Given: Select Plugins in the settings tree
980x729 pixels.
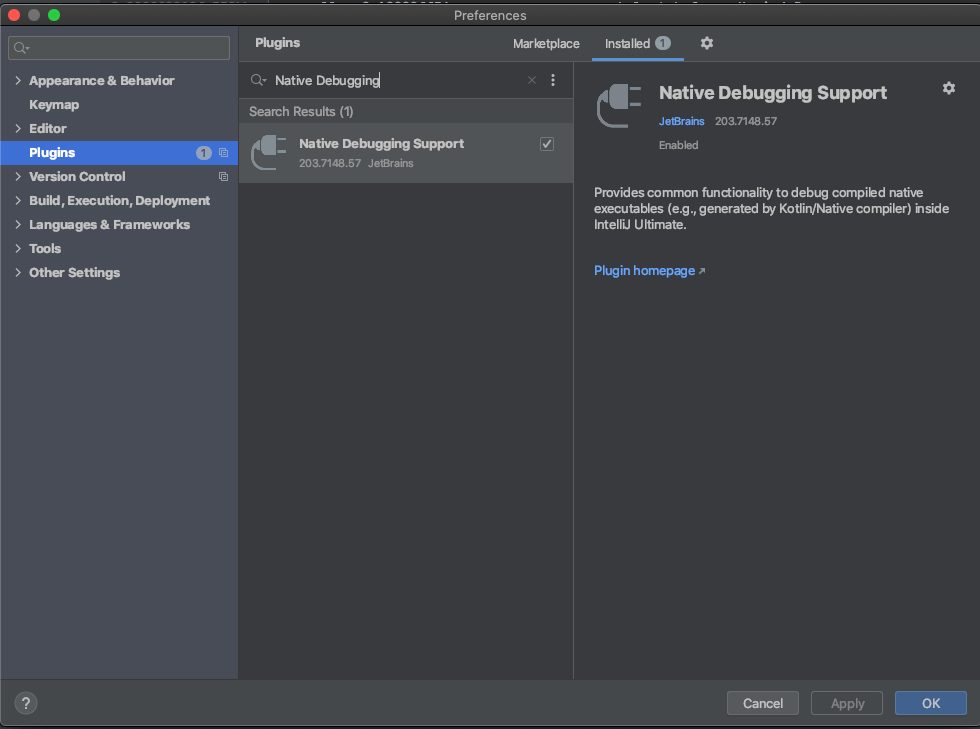Looking at the screenshot, I should (x=119, y=153).
